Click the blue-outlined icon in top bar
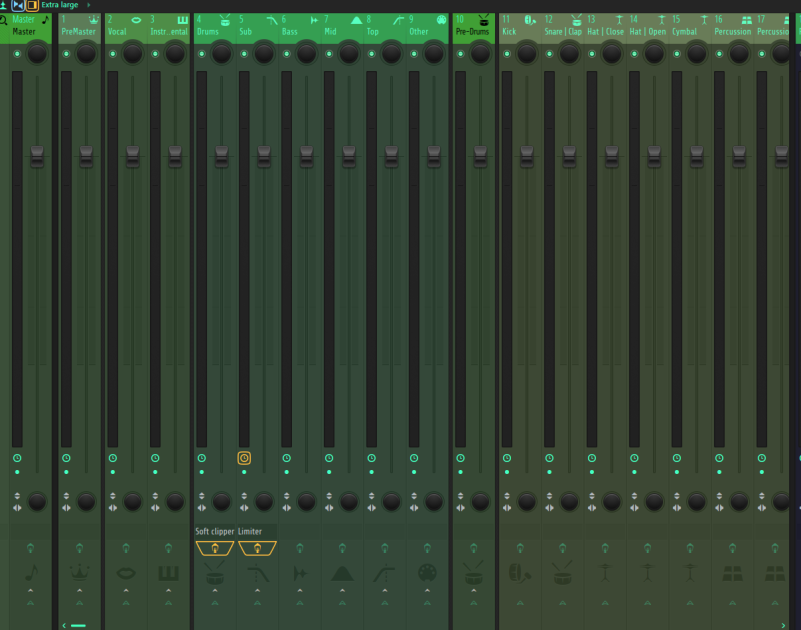The width and height of the screenshot is (801, 630). (x=18, y=5)
